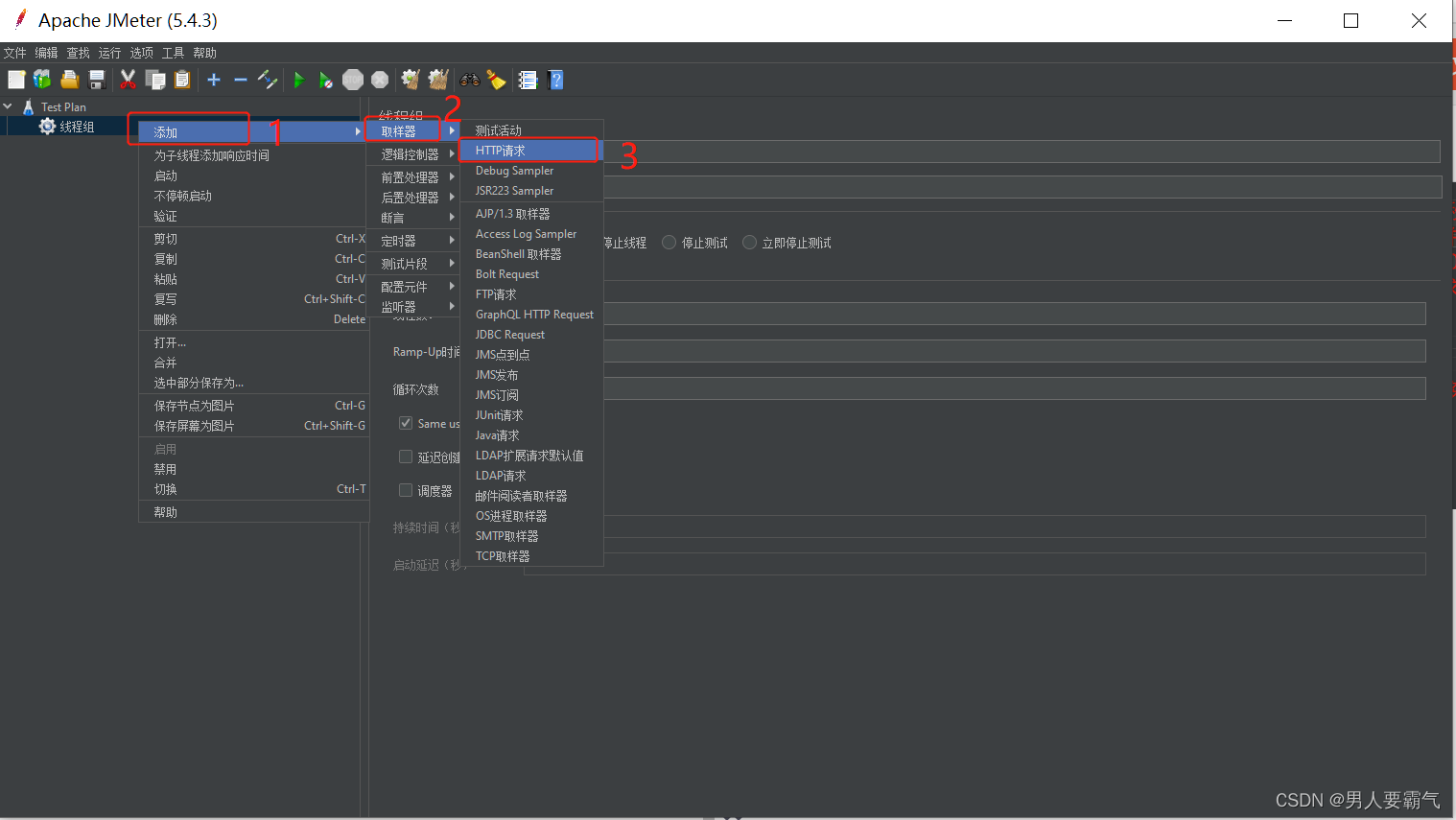Select GraphQL HTTP Request sampler

pos(531,315)
